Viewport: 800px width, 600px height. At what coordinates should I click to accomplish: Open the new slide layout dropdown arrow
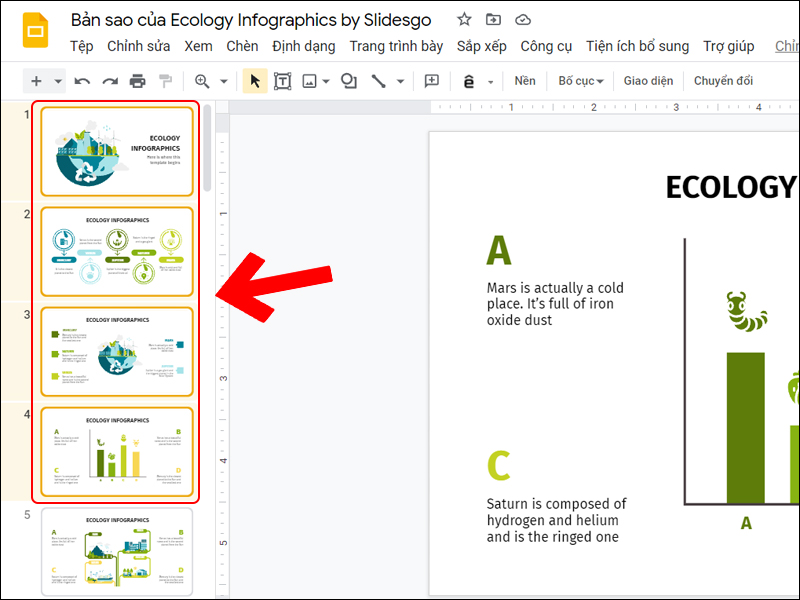[x=59, y=81]
